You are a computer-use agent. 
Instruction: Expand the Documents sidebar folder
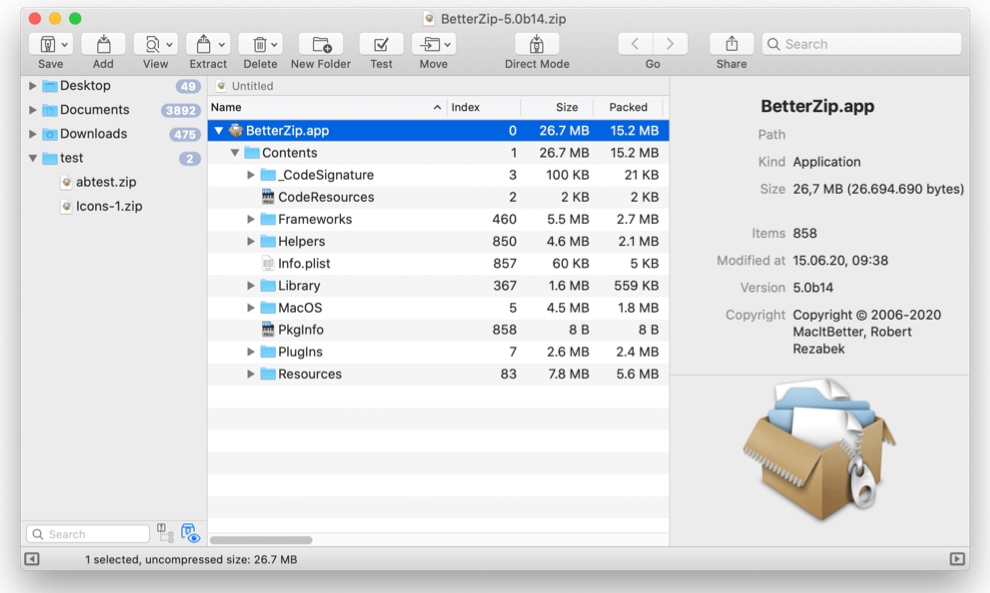click(32, 109)
